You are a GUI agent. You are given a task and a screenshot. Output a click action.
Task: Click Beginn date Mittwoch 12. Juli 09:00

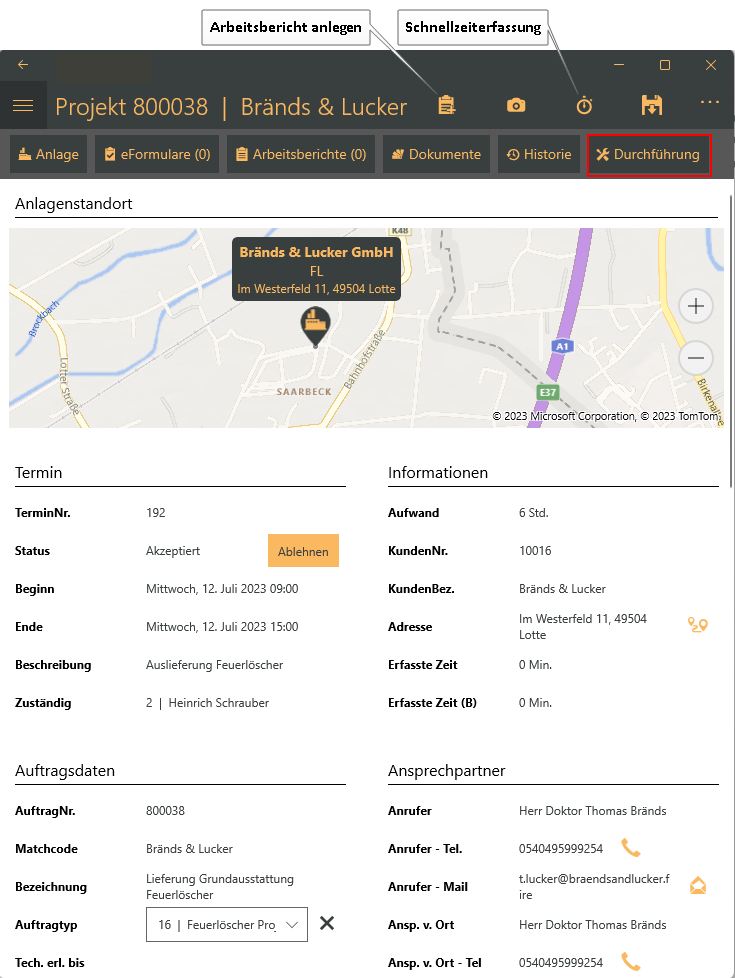coord(222,589)
